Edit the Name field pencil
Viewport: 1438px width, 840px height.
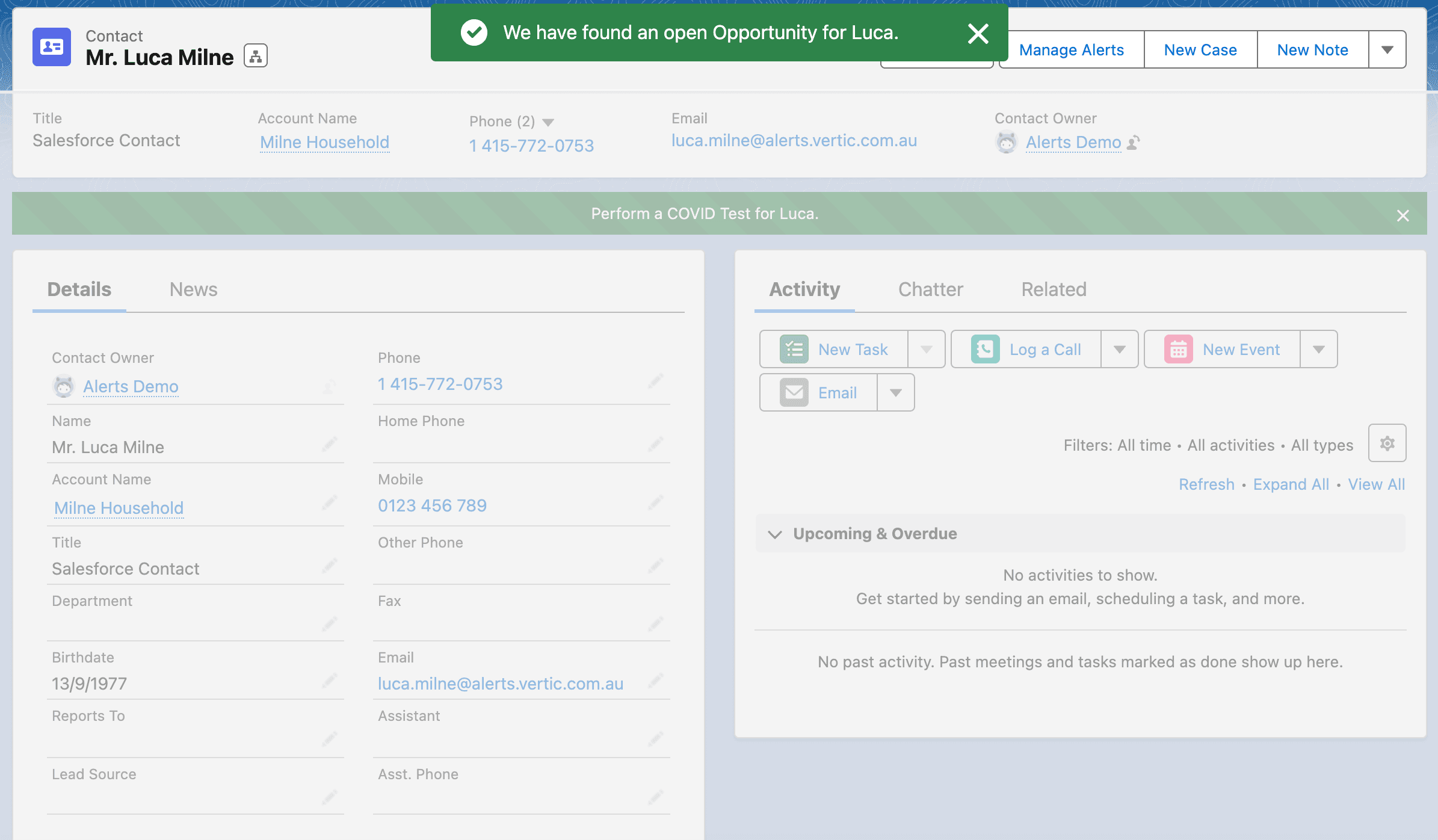pyautogui.click(x=329, y=444)
